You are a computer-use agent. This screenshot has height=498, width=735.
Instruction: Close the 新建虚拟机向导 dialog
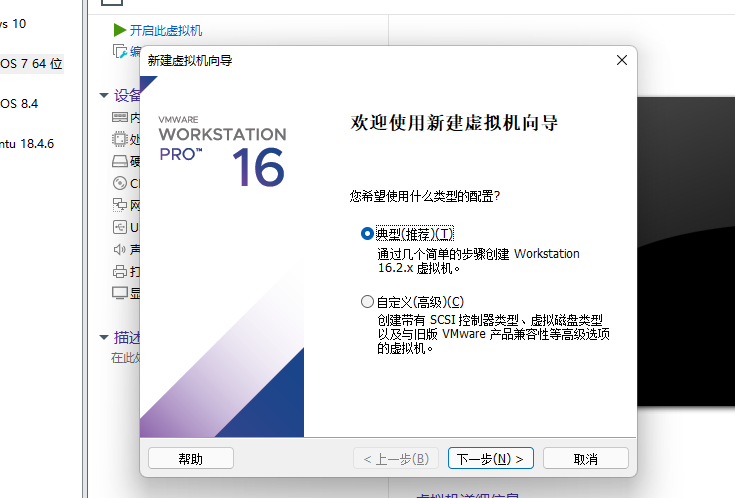coord(622,60)
